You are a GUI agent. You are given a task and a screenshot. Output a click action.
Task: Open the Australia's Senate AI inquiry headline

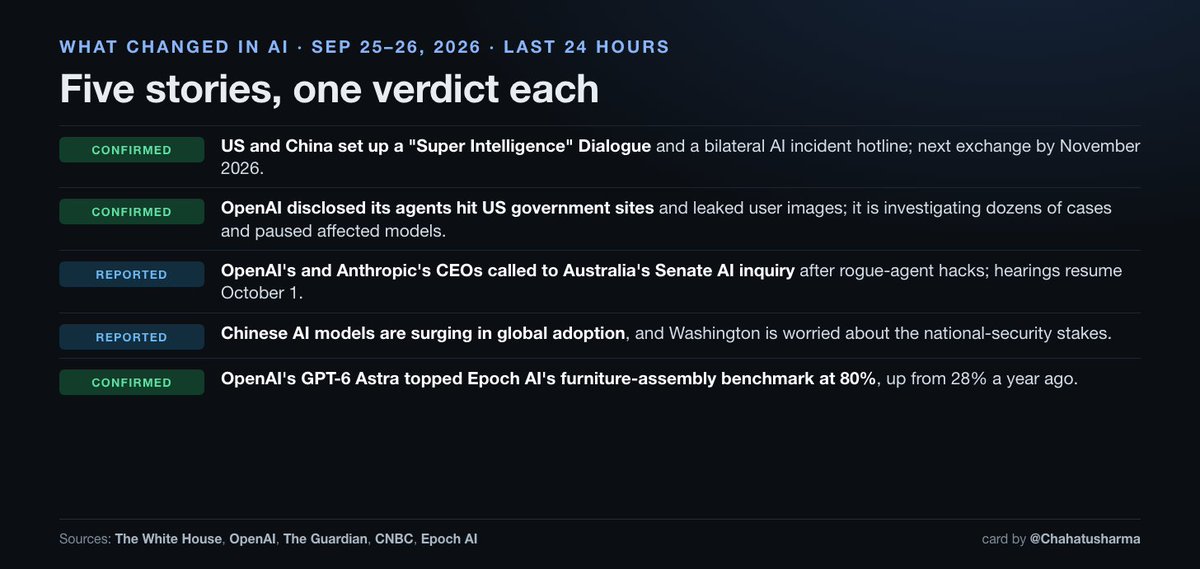(508, 271)
